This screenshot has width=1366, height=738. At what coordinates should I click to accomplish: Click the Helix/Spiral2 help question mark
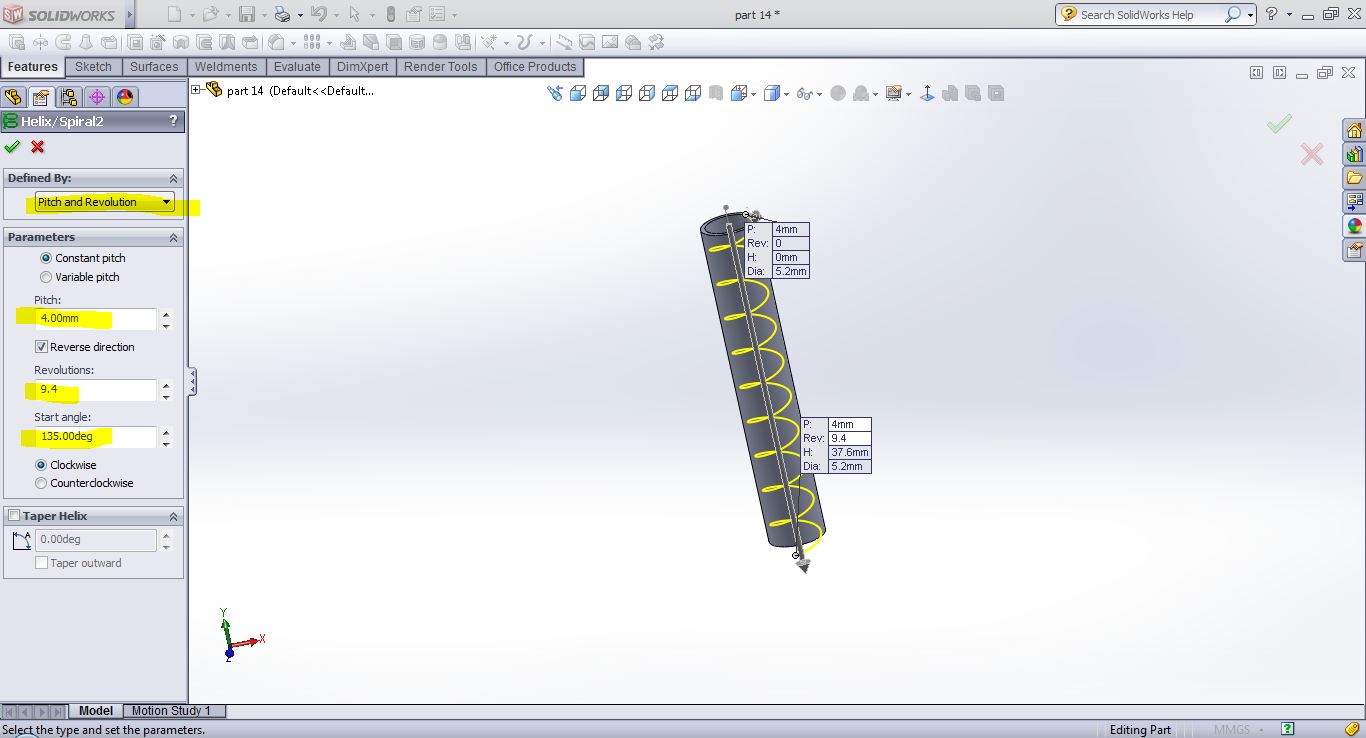(x=173, y=121)
